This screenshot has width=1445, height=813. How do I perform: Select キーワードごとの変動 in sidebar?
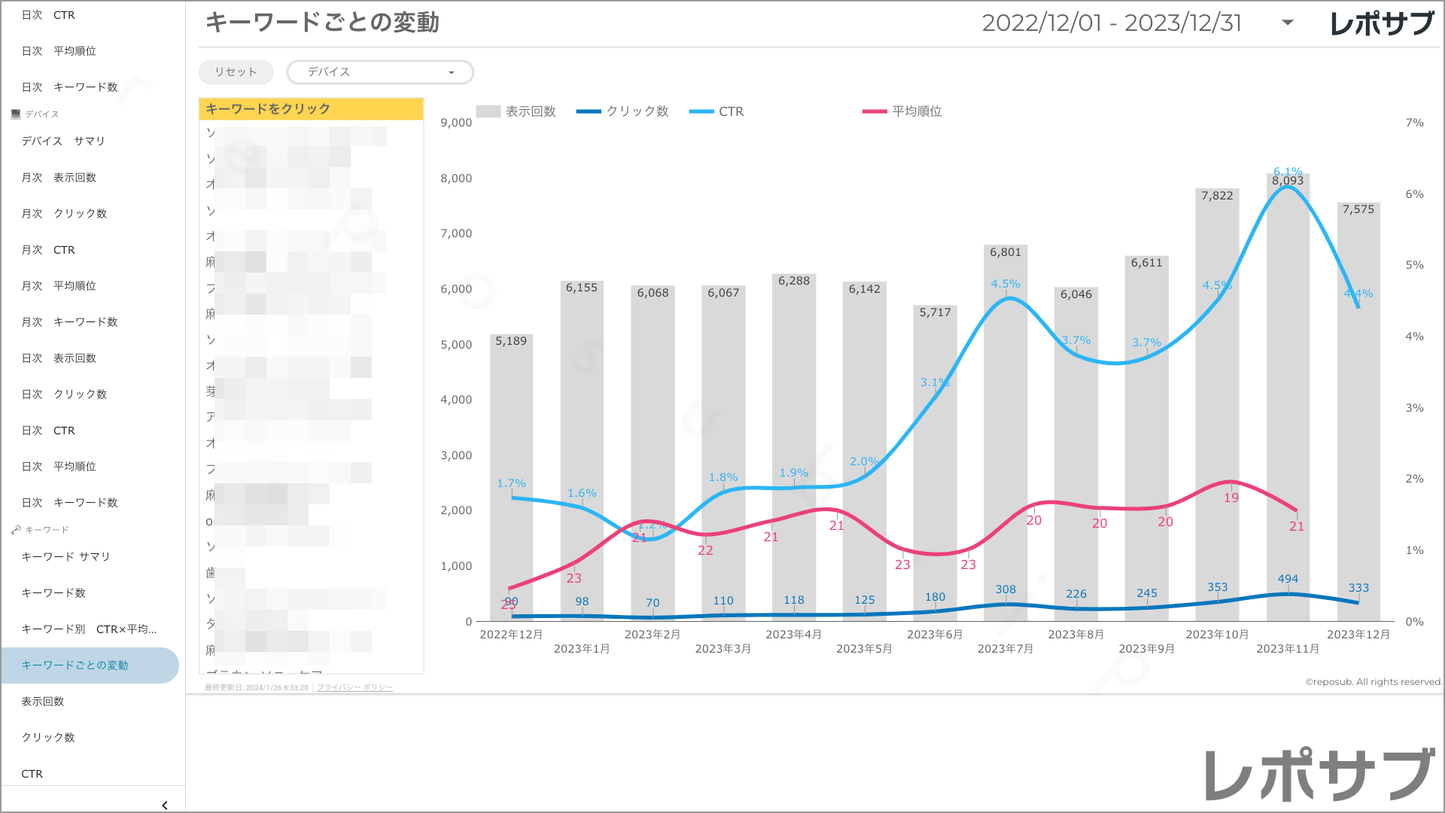pos(75,665)
